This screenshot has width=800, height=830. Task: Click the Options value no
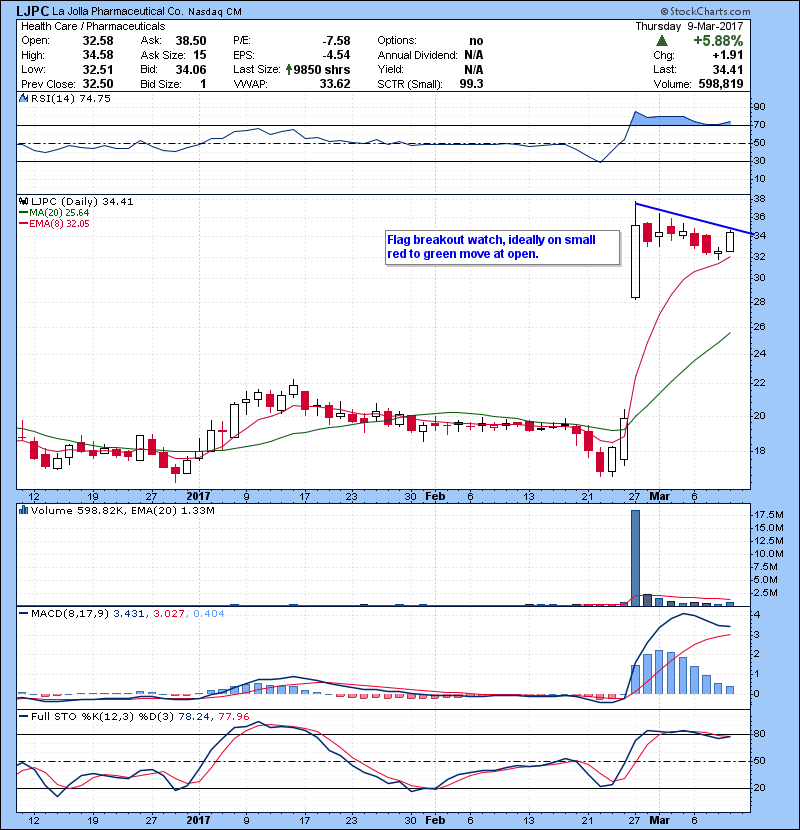(476, 41)
